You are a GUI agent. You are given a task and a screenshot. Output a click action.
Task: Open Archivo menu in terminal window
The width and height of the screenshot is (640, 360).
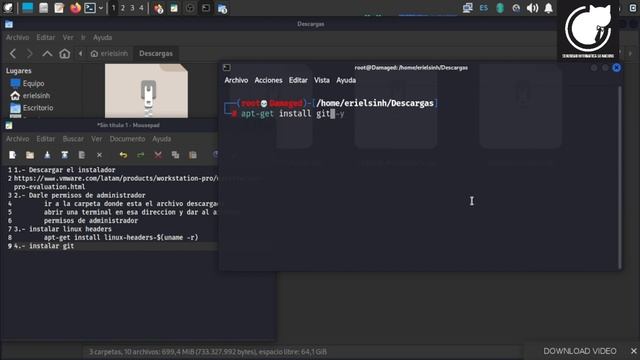click(236, 80)
